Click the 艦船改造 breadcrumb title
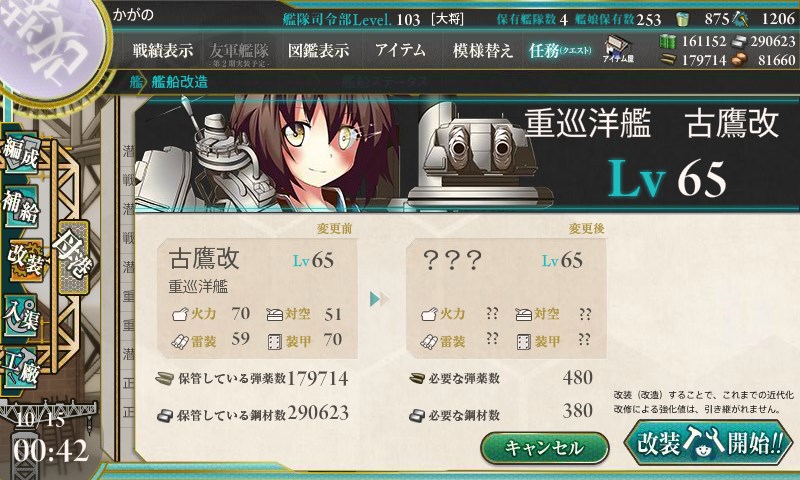800x480 pixels. pos(179,82)
